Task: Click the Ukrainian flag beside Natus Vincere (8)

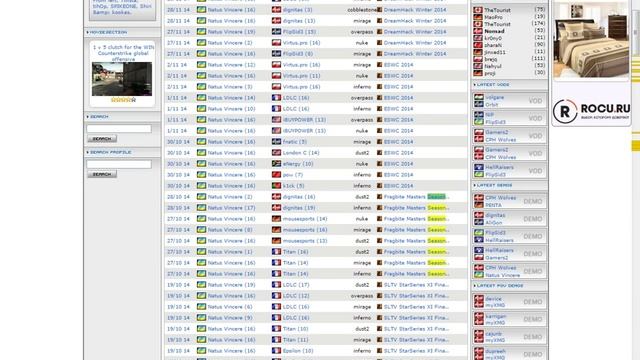Action: click(201, 230)
